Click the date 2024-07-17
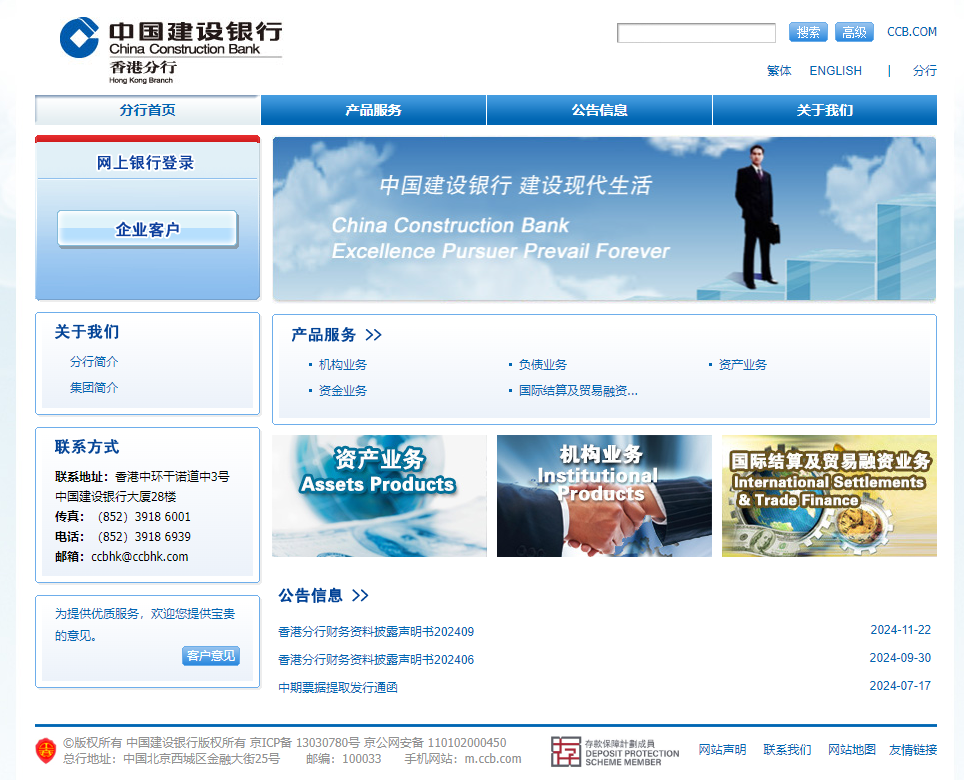Image resolution: width=964 pixels, height=780 pixels. point(900,686)
